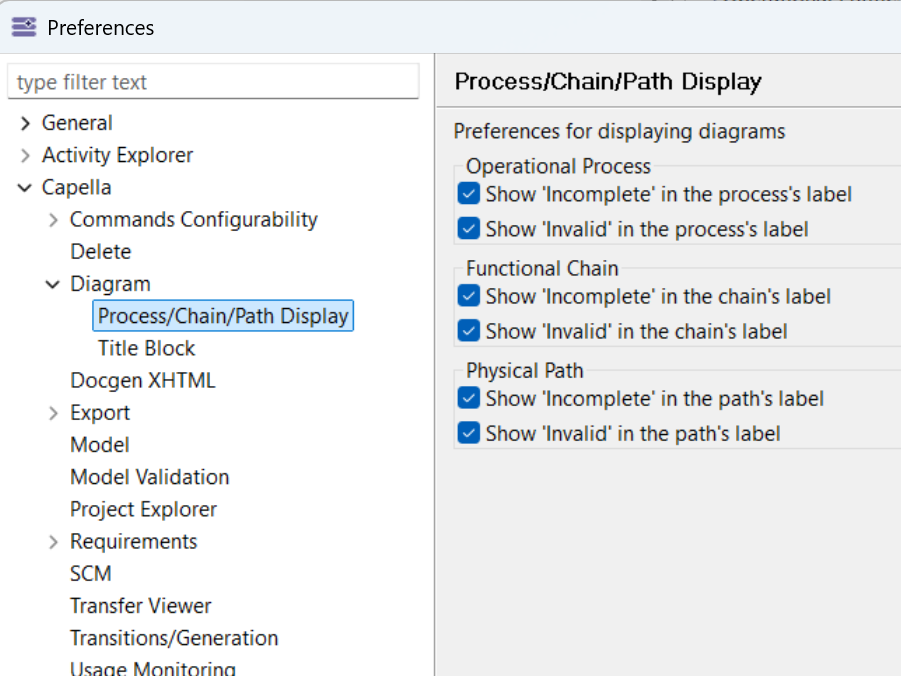The image size is (901, 676).
Task: Open Title Block preferences
Action: tap(147, 348)
